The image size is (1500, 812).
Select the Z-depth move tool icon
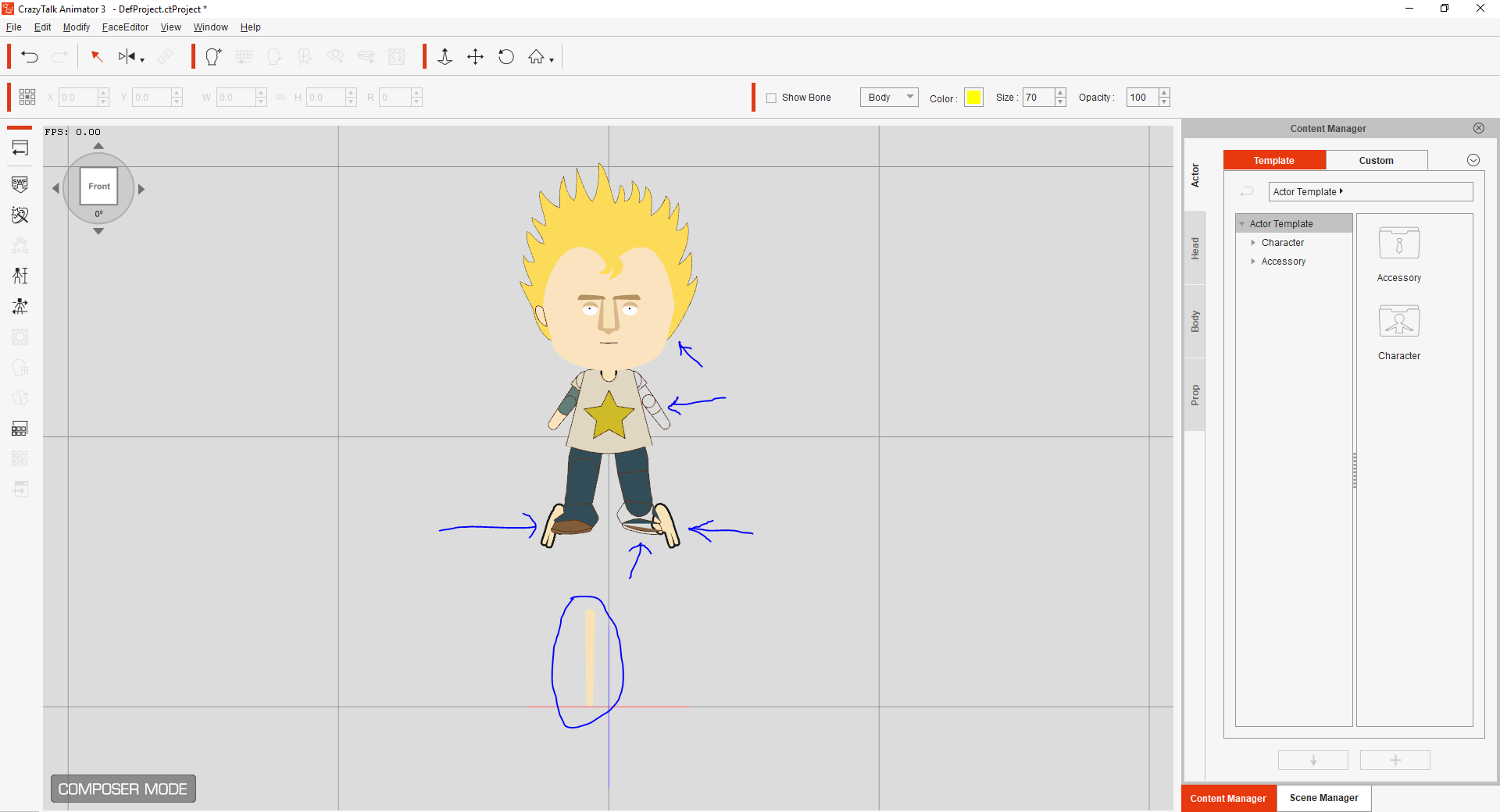tap(445, 57)
